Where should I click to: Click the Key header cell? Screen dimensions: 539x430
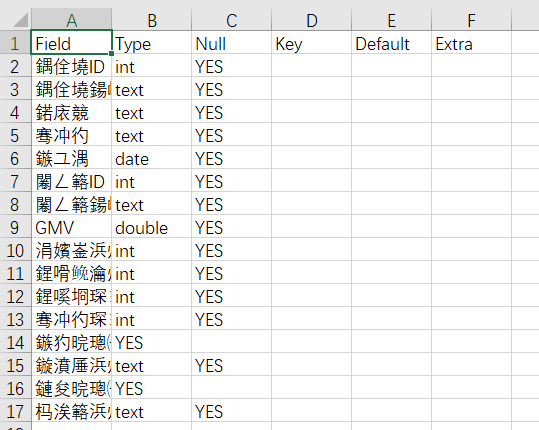311,43
